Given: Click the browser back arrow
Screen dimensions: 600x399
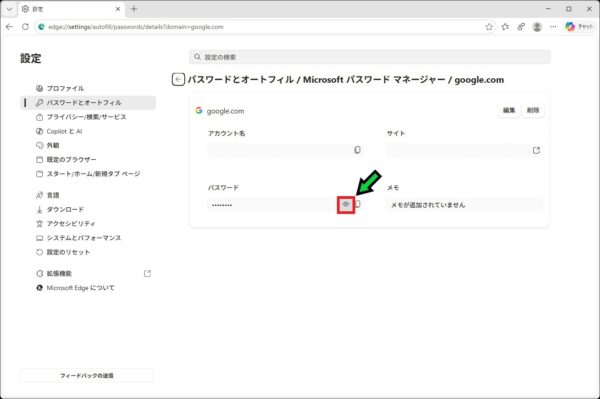Looking at the screenshot, I should (10, 27).
